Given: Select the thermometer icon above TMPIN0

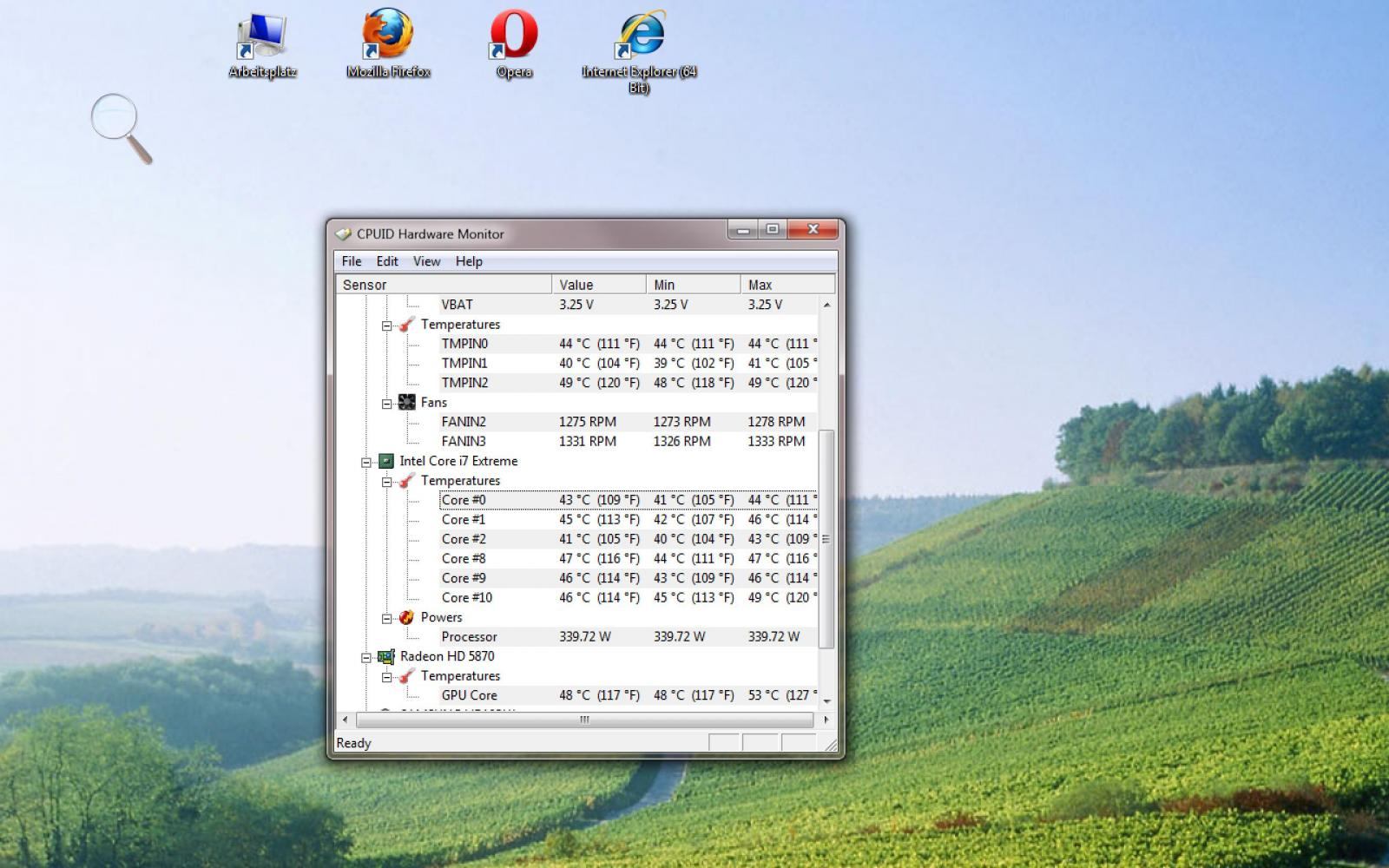Looking at the screenshot, I should click(406, 325).
